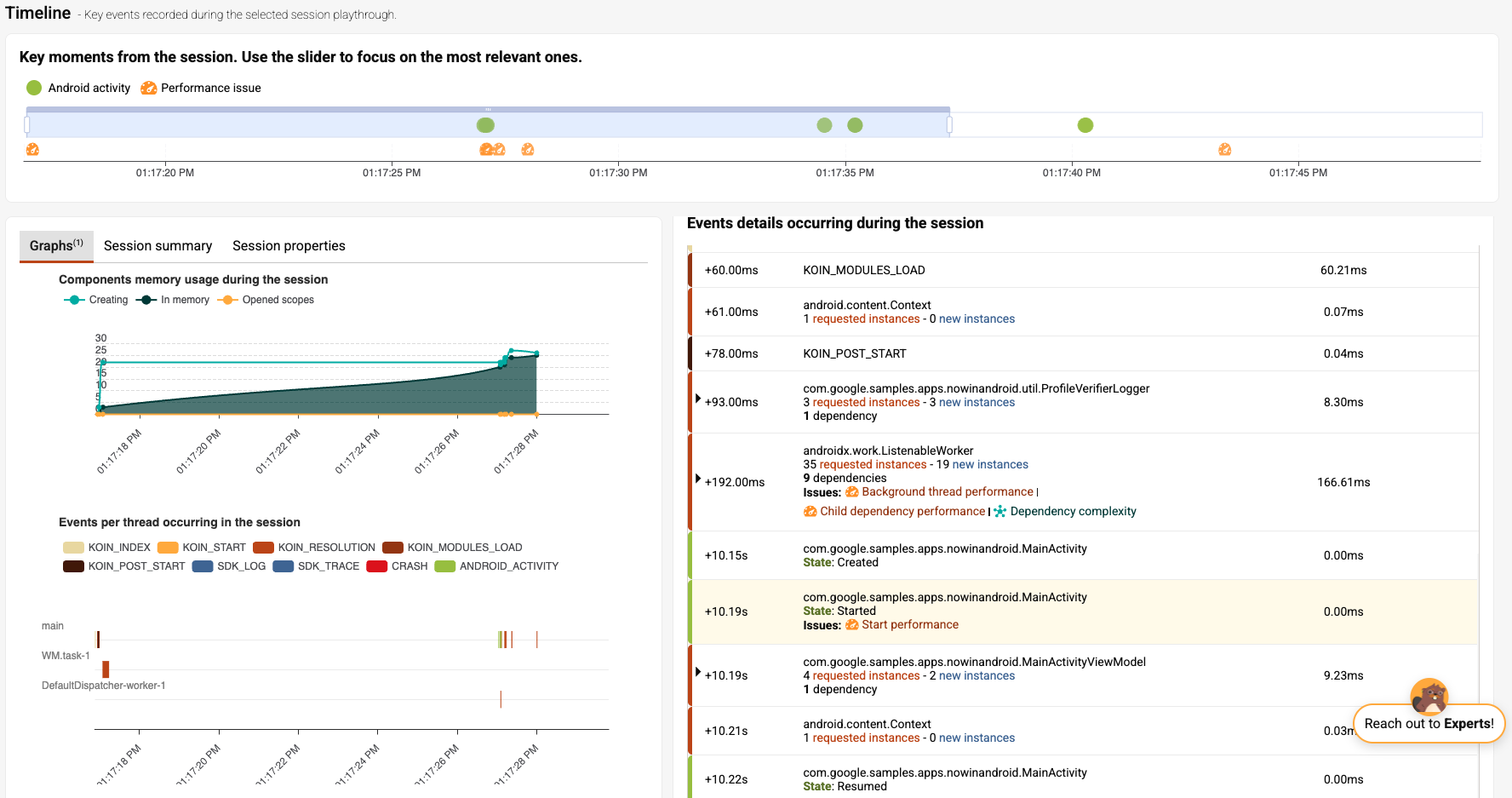Click the Dependency complexity icon

point(1000,512)
